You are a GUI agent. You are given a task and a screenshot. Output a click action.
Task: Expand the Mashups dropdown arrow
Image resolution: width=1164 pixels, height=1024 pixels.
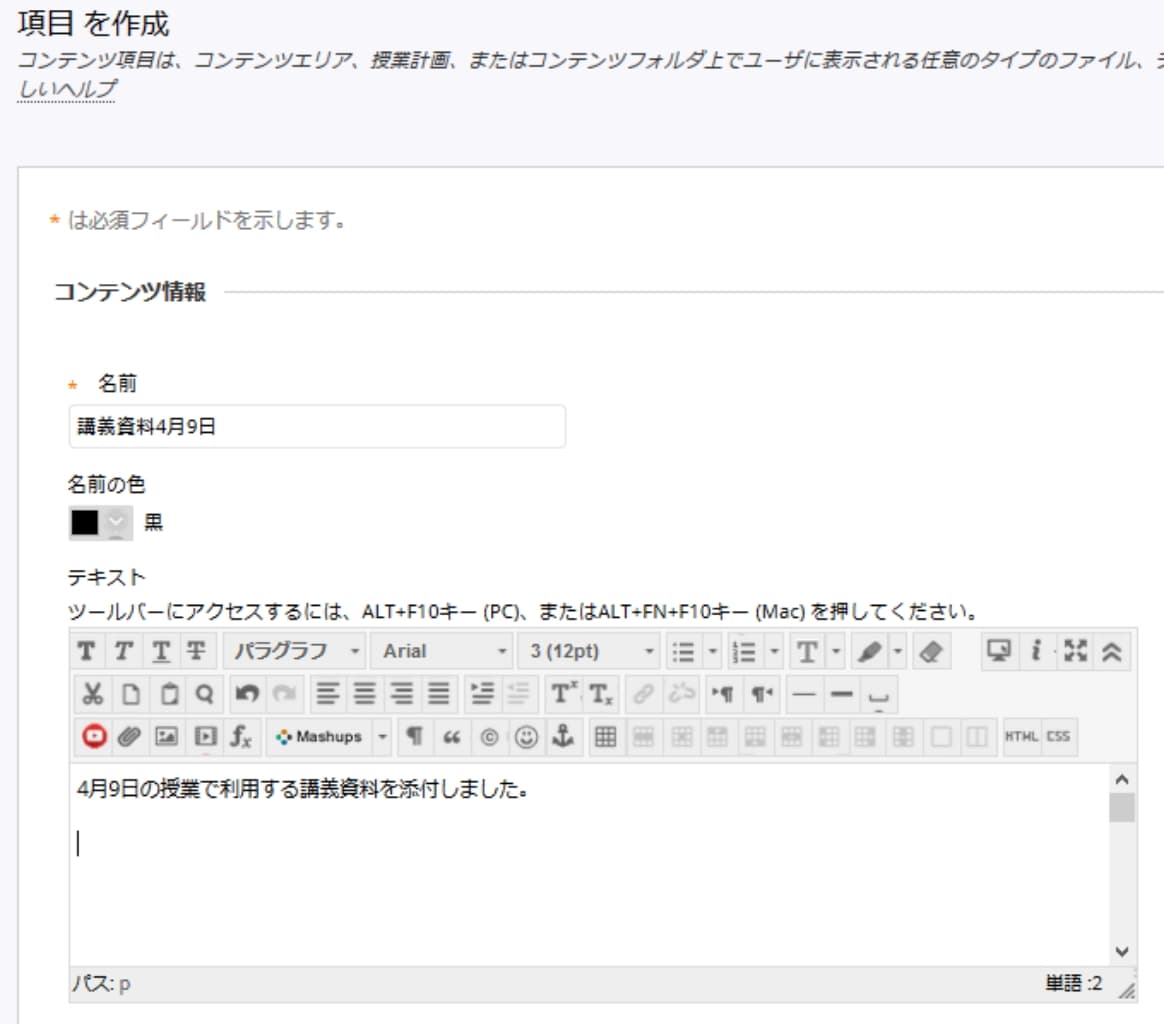pyautogui.click(x=382, y=737)
